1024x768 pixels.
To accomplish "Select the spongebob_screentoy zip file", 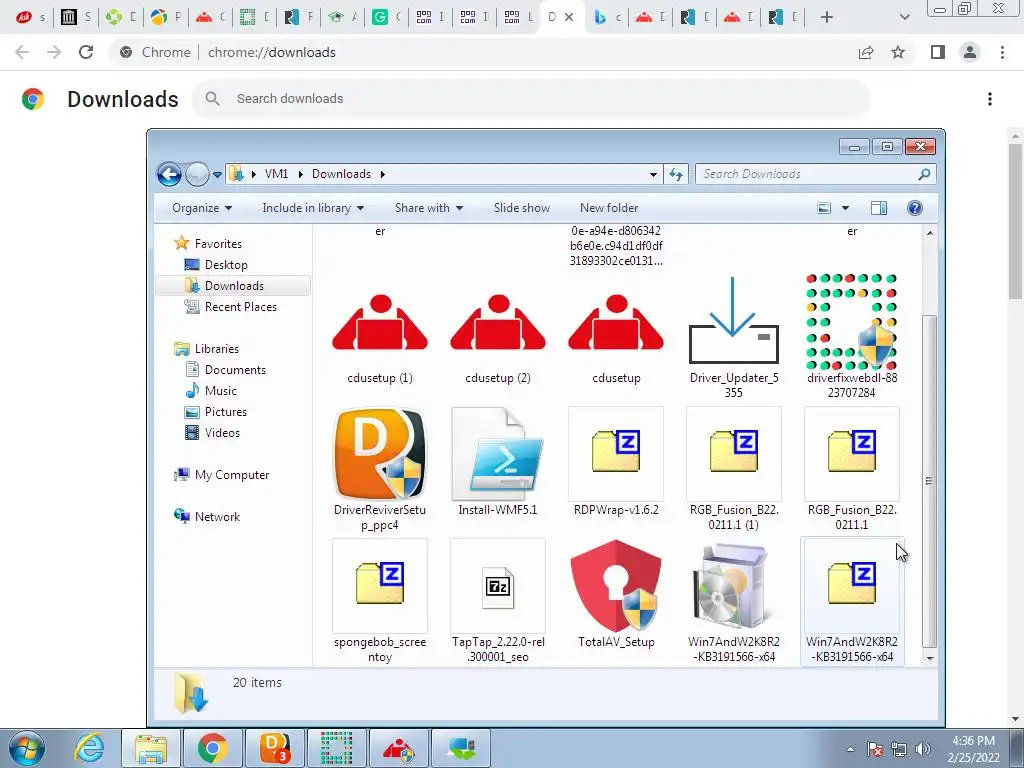I will (379, 586).
